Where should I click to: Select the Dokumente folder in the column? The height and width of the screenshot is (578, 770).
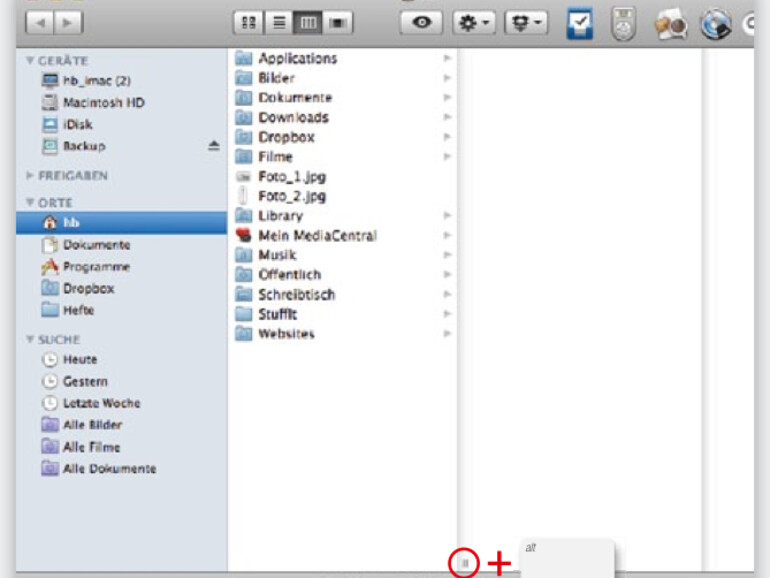(x=343, y=97)
